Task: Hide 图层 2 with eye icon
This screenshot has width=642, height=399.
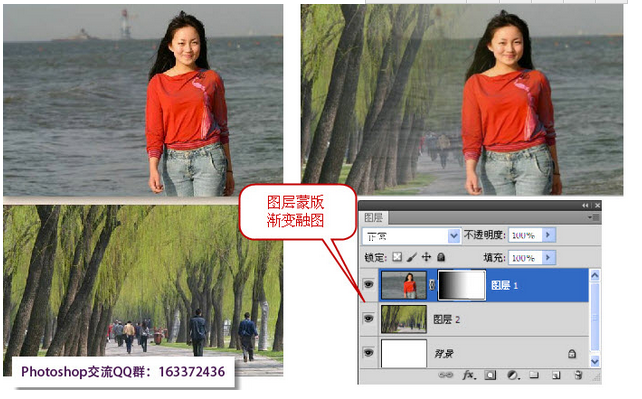Action: 368,318
